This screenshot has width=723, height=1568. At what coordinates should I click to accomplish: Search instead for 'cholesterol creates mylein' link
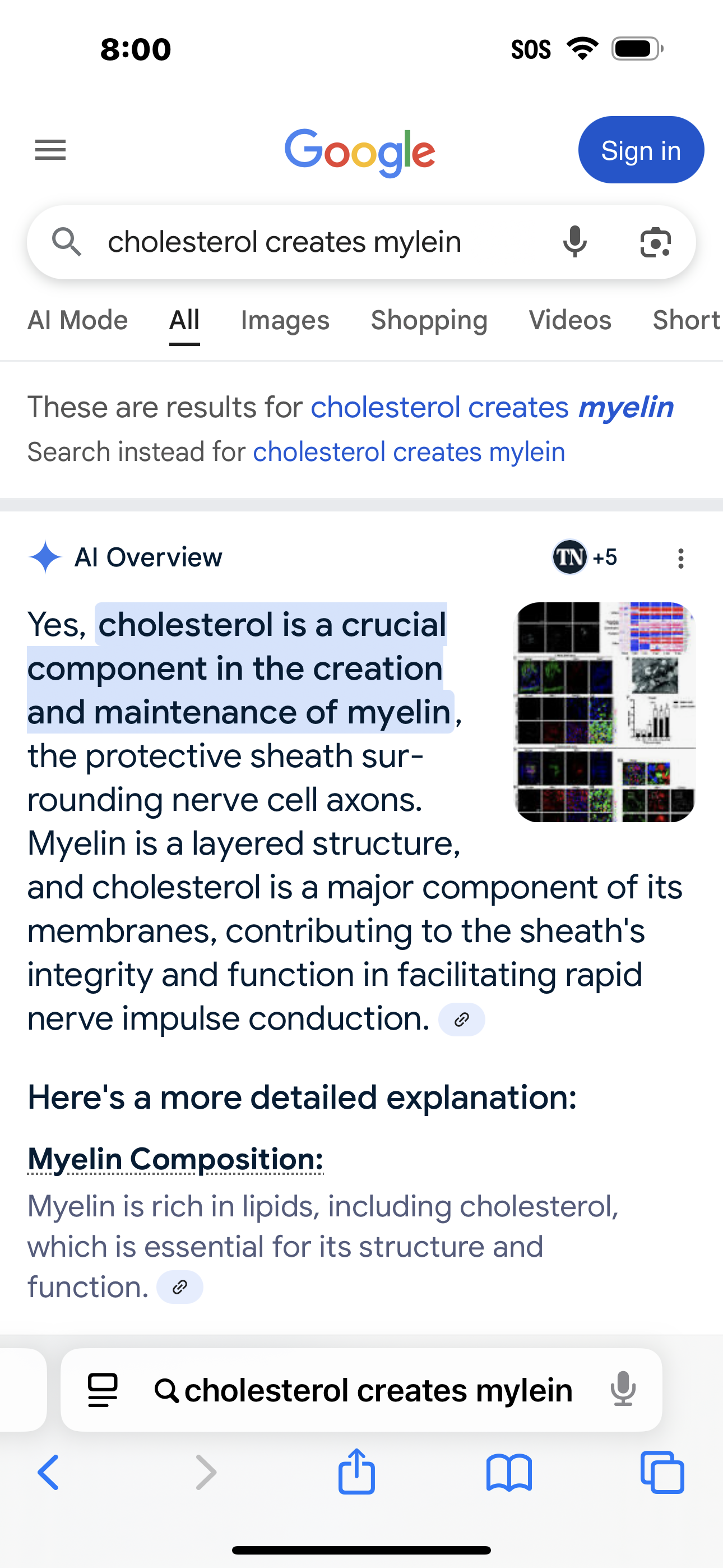pos(409,452)
